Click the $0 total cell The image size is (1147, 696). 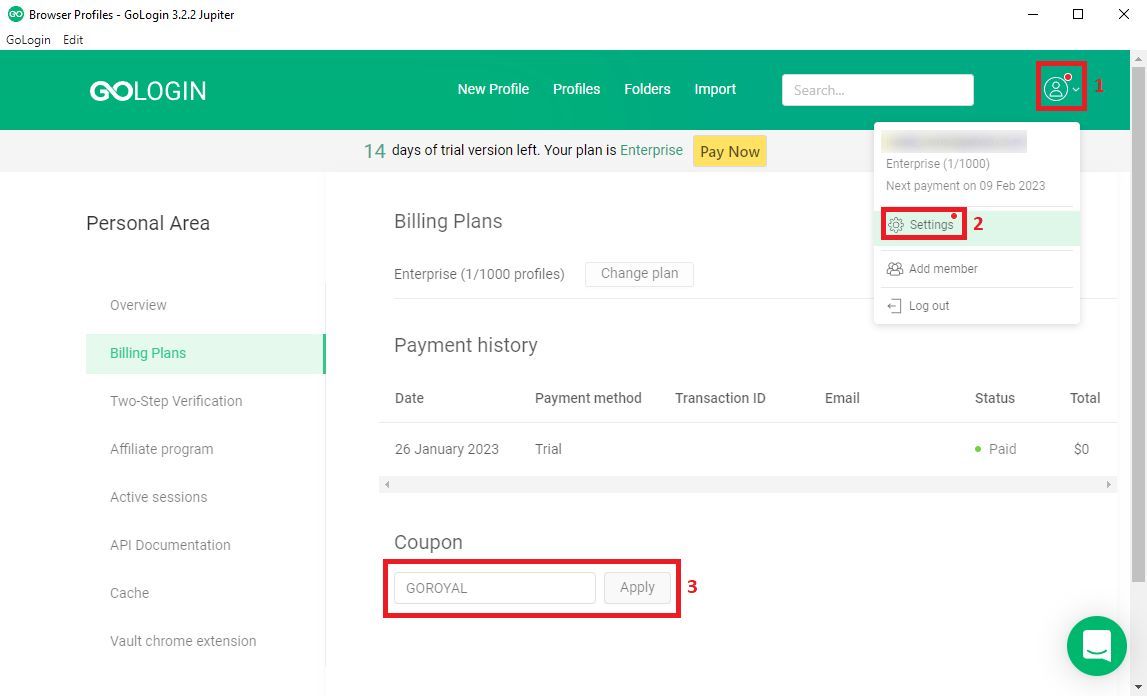pos(1081,449)
